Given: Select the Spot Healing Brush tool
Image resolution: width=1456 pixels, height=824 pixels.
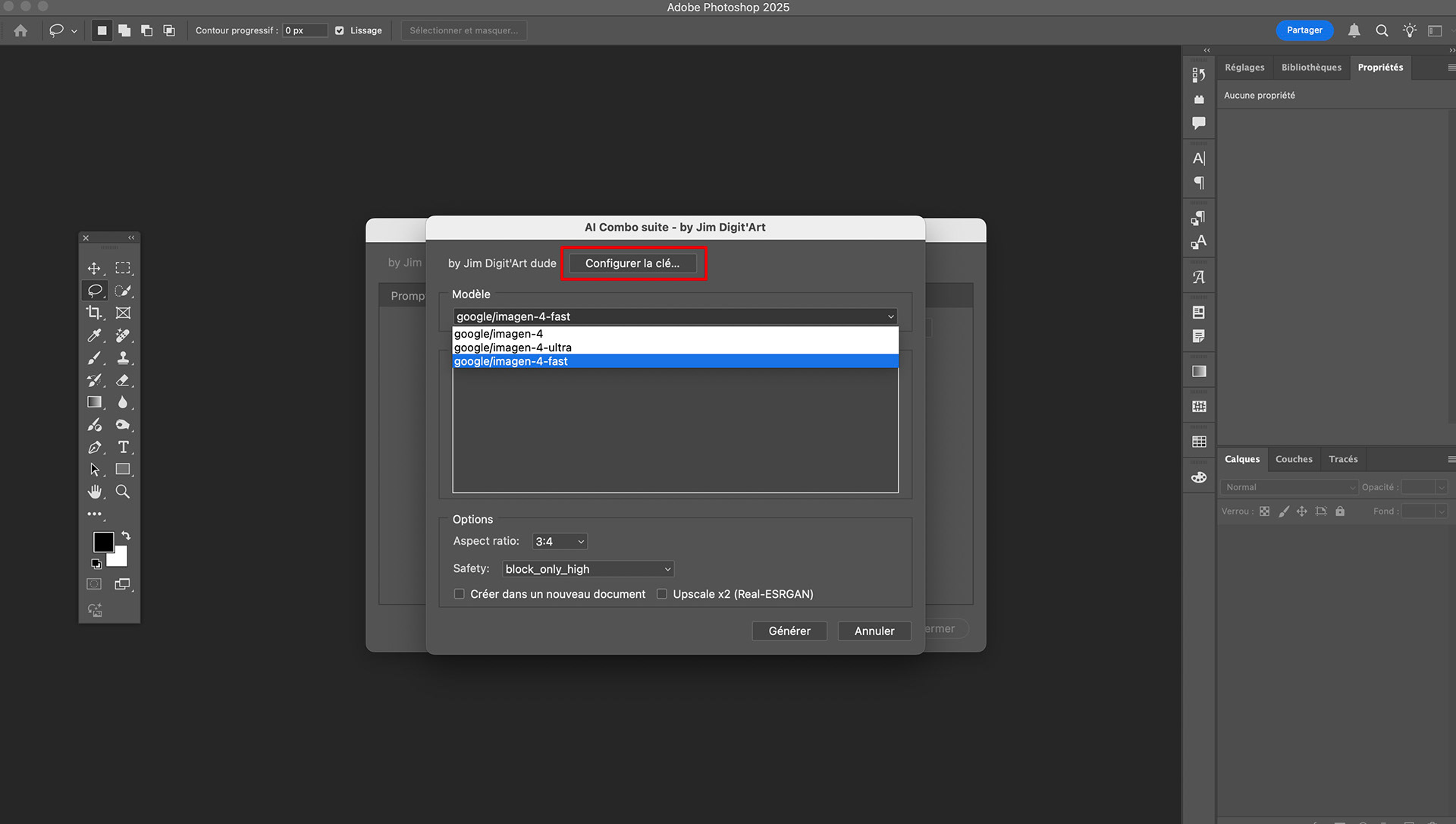Looking at the screenshot, I should tap(123, 335).
